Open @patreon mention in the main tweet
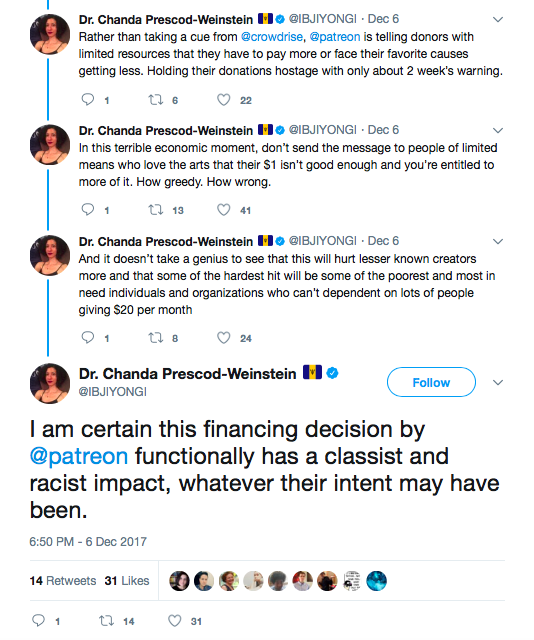 click(x=79, y=456)
